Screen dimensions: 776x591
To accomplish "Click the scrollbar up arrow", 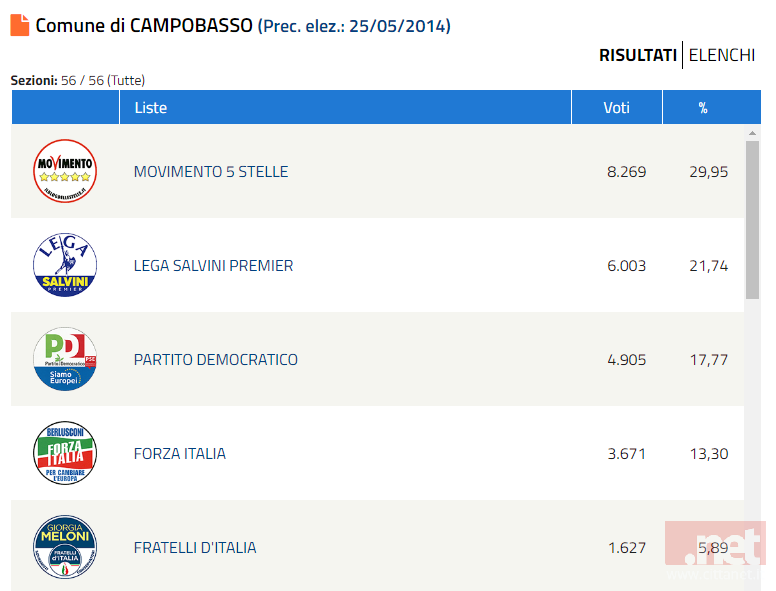I will 752,133.
